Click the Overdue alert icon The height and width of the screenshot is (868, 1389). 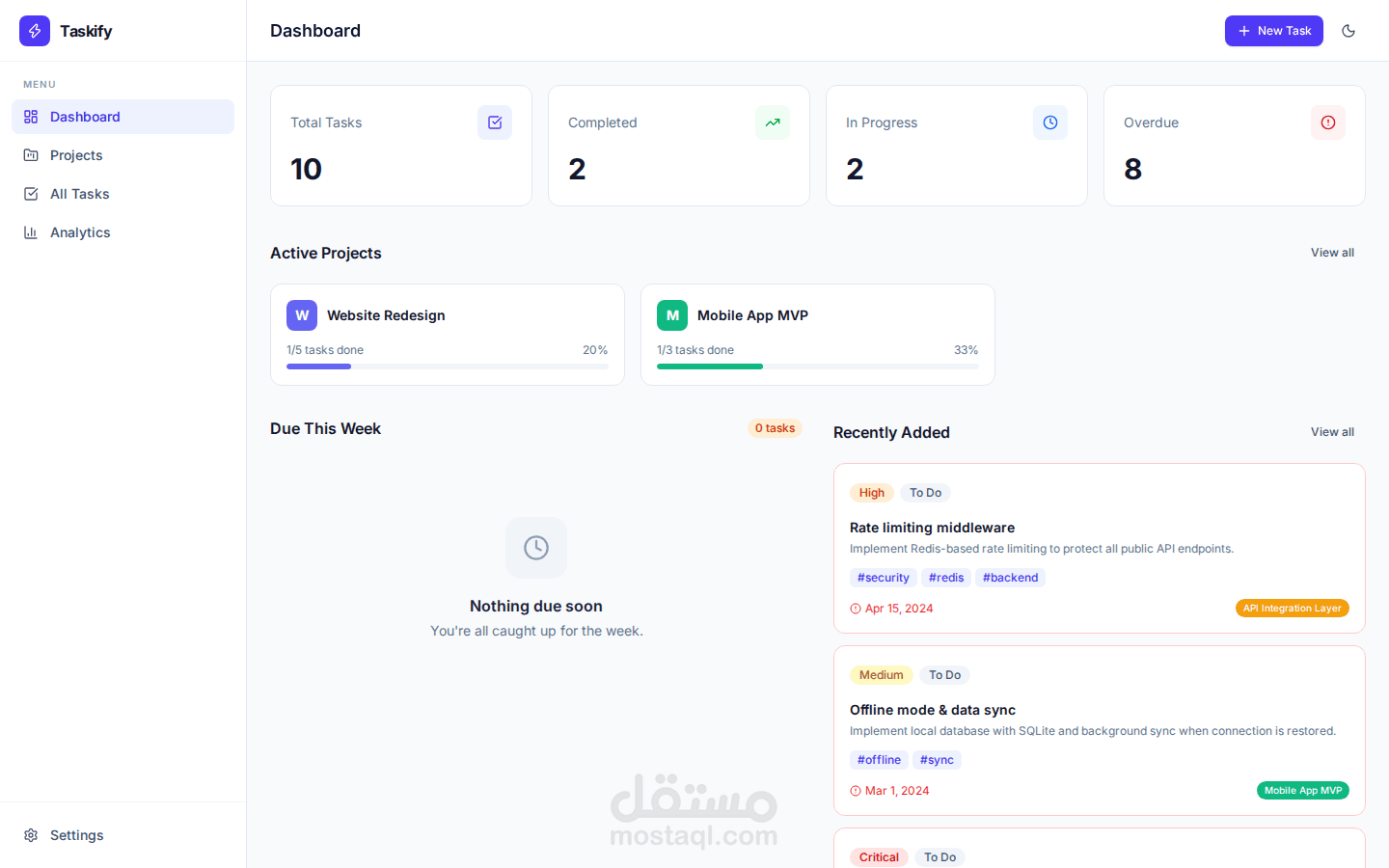point(1328,122)
